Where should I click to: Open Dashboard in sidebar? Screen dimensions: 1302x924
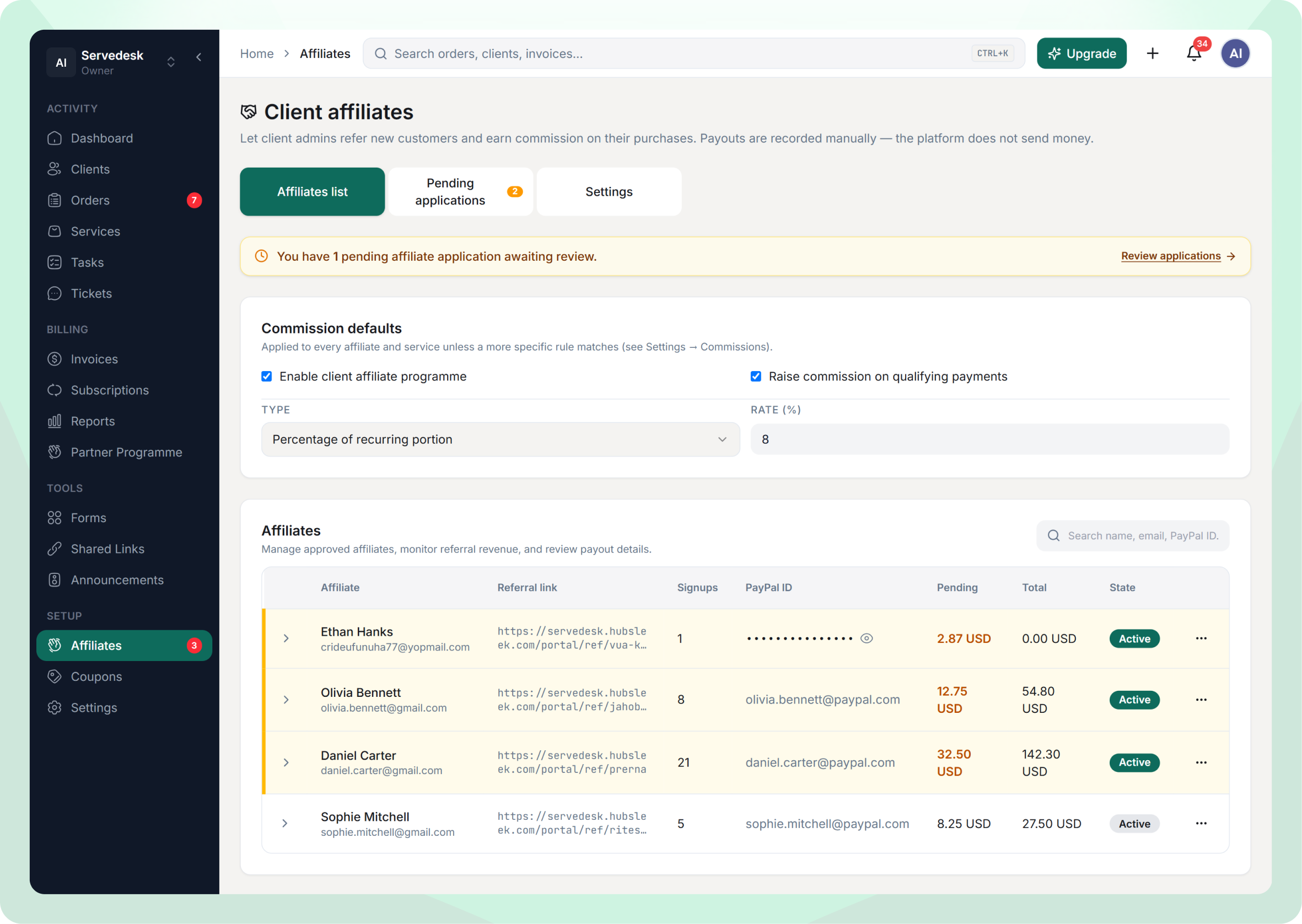124,138
